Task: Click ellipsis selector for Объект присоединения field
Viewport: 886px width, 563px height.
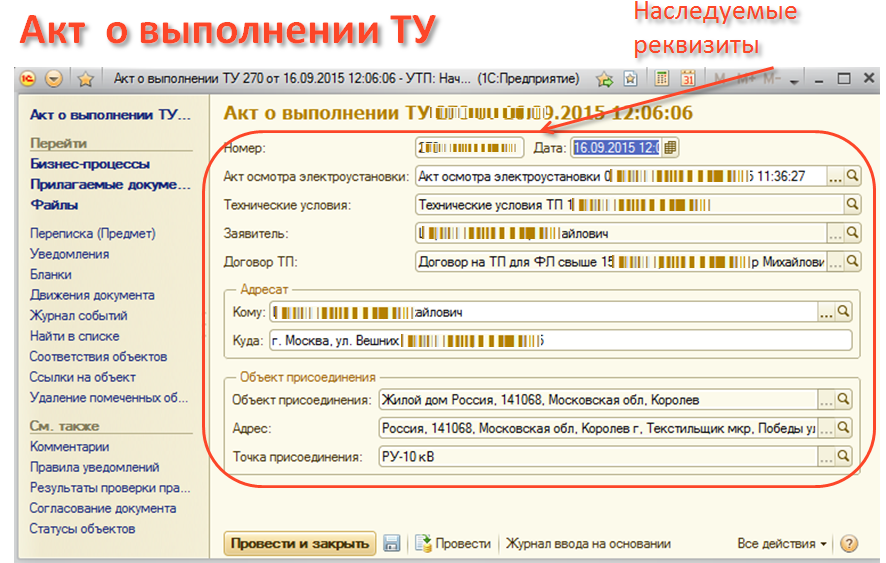Action: pos(826,400)
